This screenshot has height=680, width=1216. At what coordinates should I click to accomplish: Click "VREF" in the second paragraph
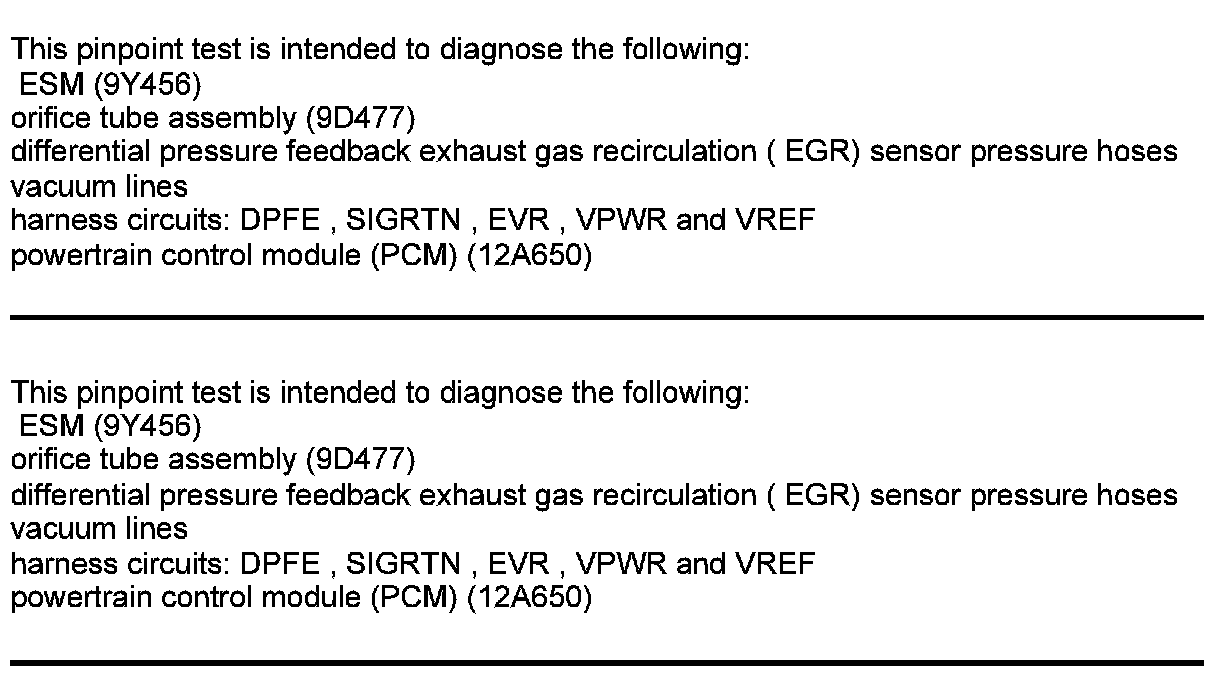tap(775, 564)
